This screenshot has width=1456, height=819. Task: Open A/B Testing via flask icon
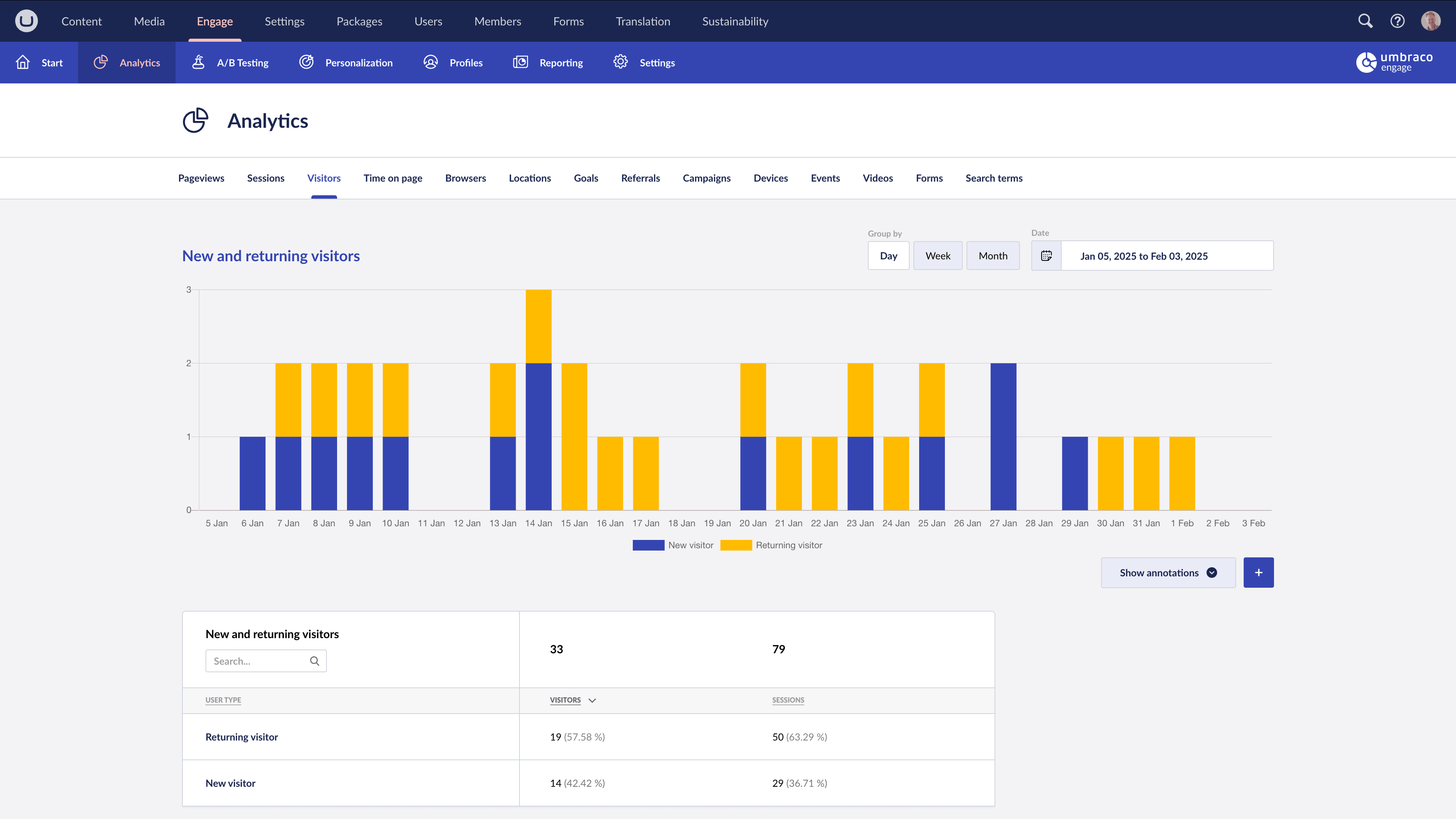click(198, 62)
